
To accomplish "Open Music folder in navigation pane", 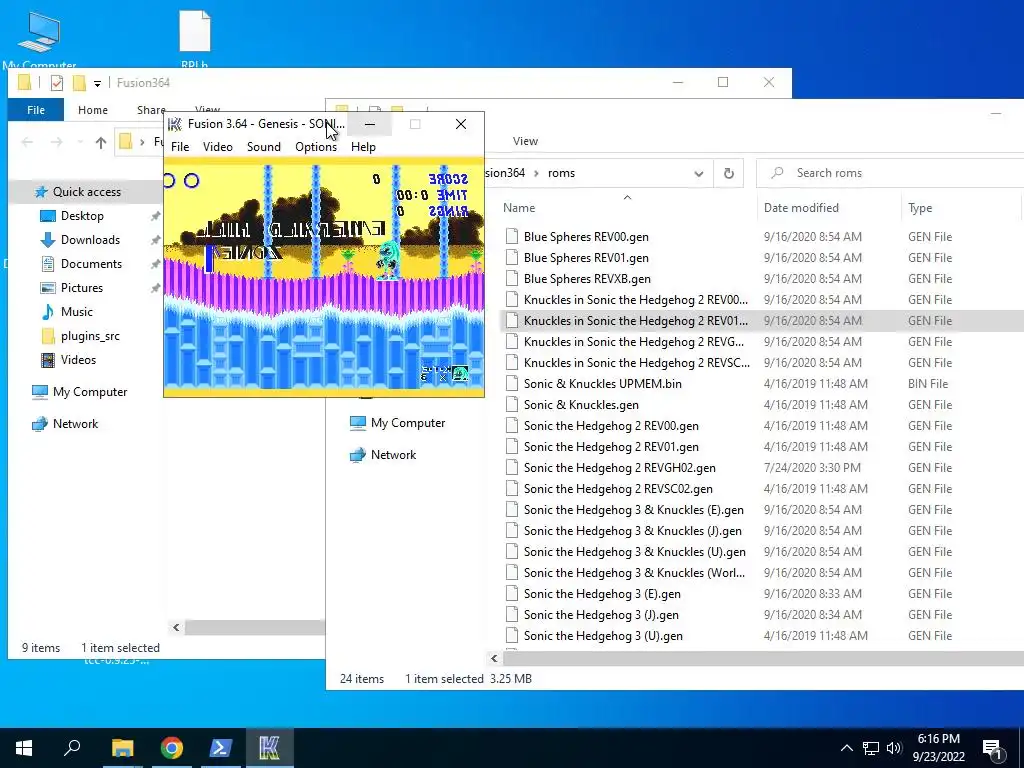I will click(x=76, y=312).
